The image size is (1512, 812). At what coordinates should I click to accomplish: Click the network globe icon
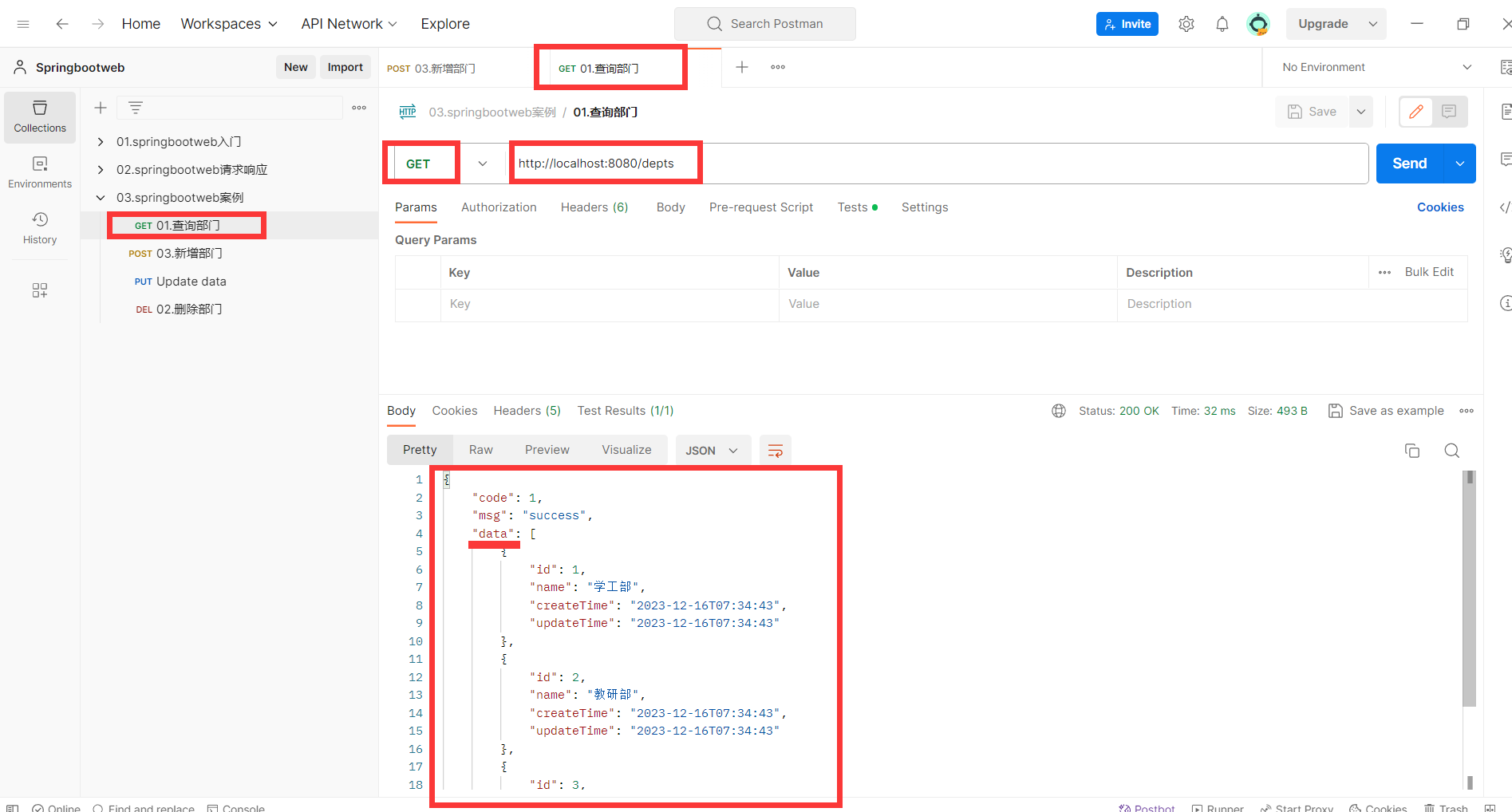[x=1059, y=411]
